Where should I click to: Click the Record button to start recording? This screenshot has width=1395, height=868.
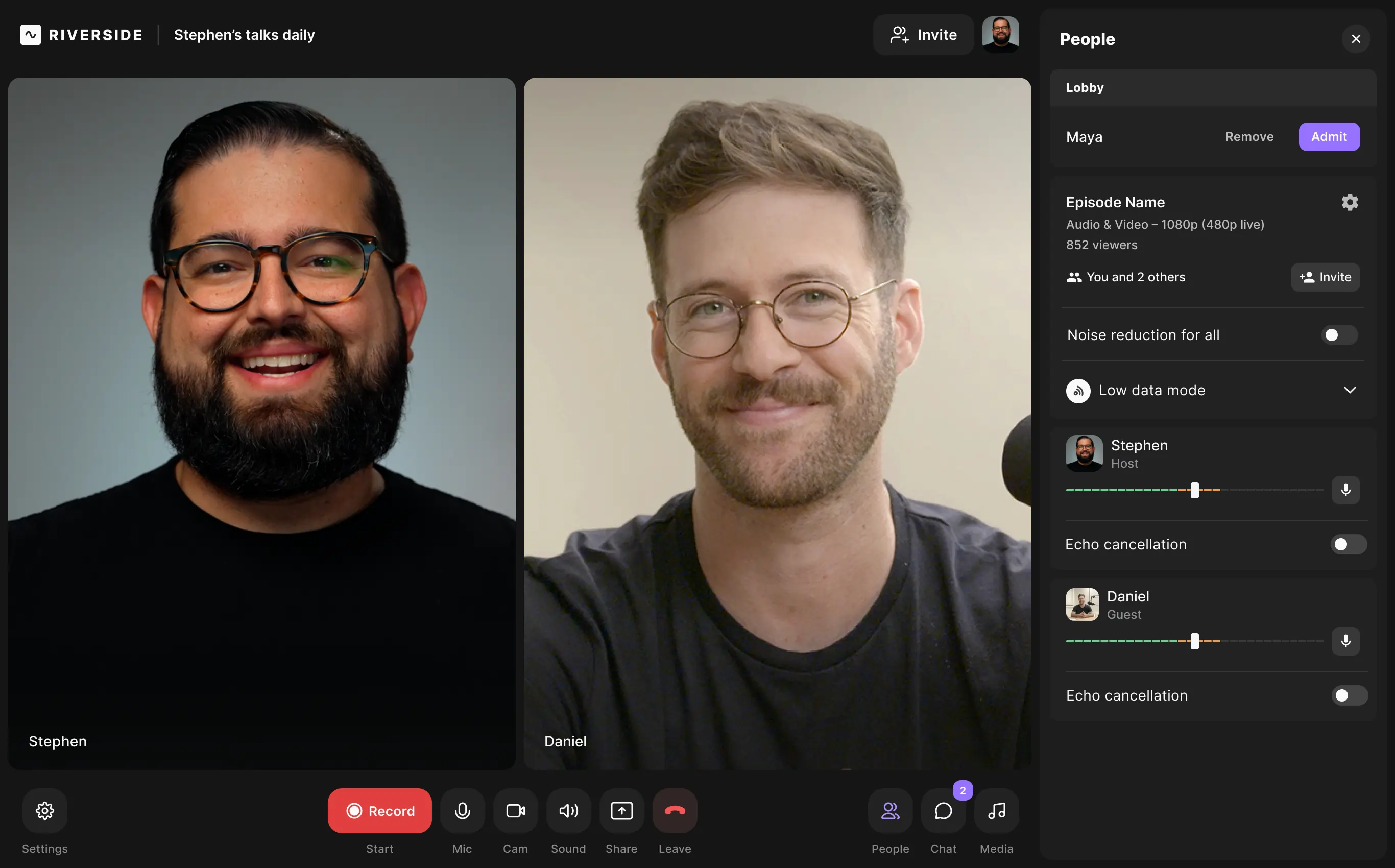(x=379, y=810)
